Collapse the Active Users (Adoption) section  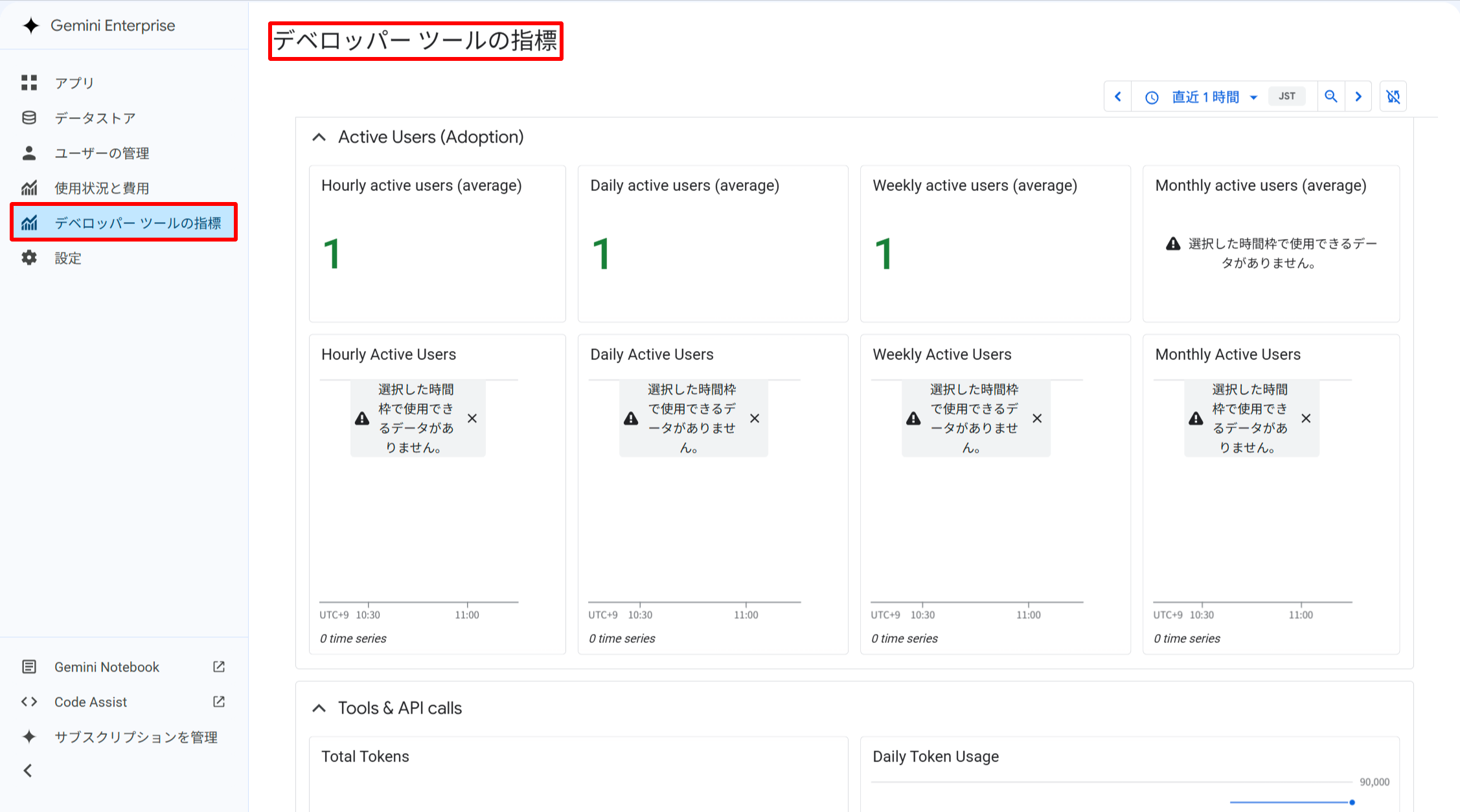coord(319,137)
